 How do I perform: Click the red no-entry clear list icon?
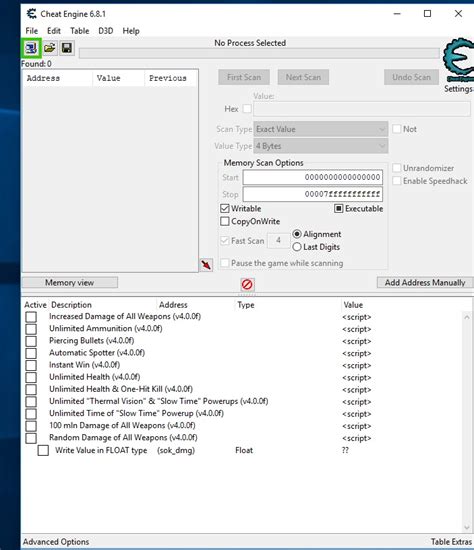247,284
